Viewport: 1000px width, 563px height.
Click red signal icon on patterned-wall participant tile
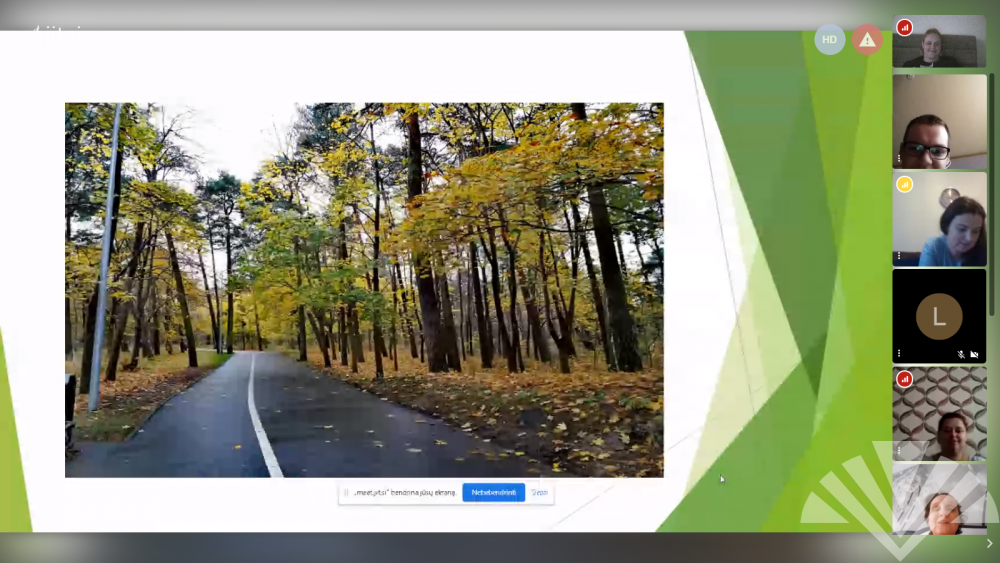904,379
